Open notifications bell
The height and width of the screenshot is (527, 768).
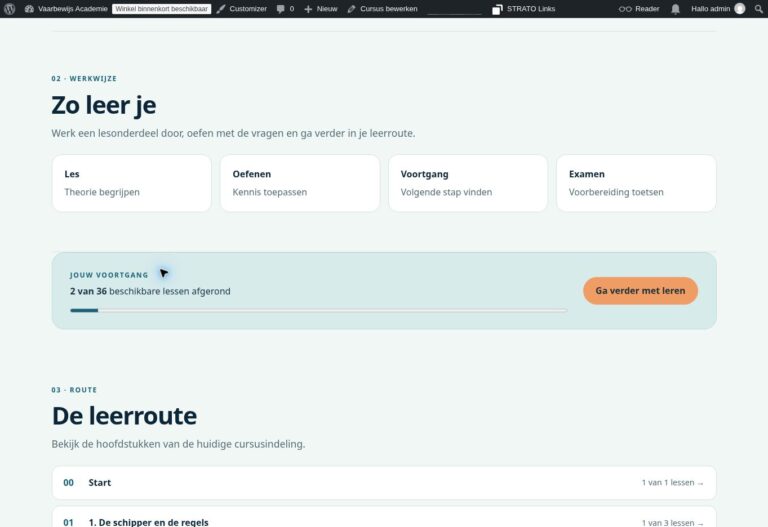pyautogui.click(x=675, y=9)
